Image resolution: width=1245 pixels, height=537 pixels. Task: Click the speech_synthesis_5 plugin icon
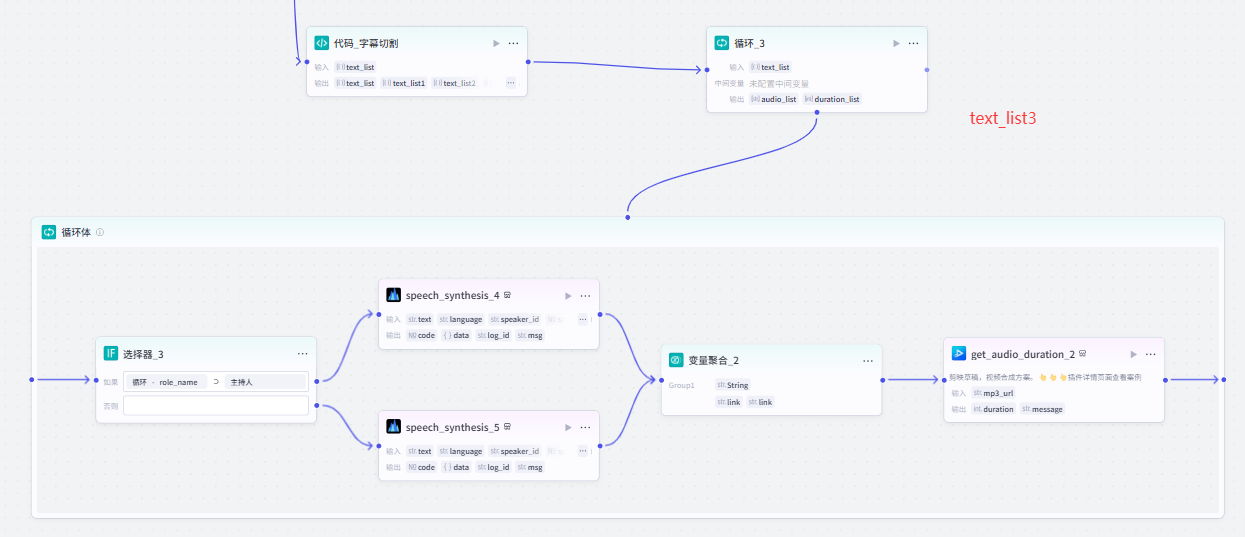393,427
